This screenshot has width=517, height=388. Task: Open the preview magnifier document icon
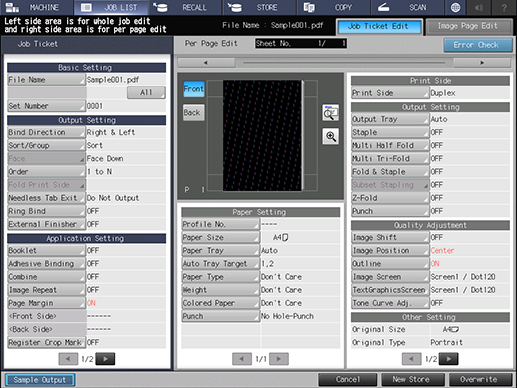tap(331, 113)
